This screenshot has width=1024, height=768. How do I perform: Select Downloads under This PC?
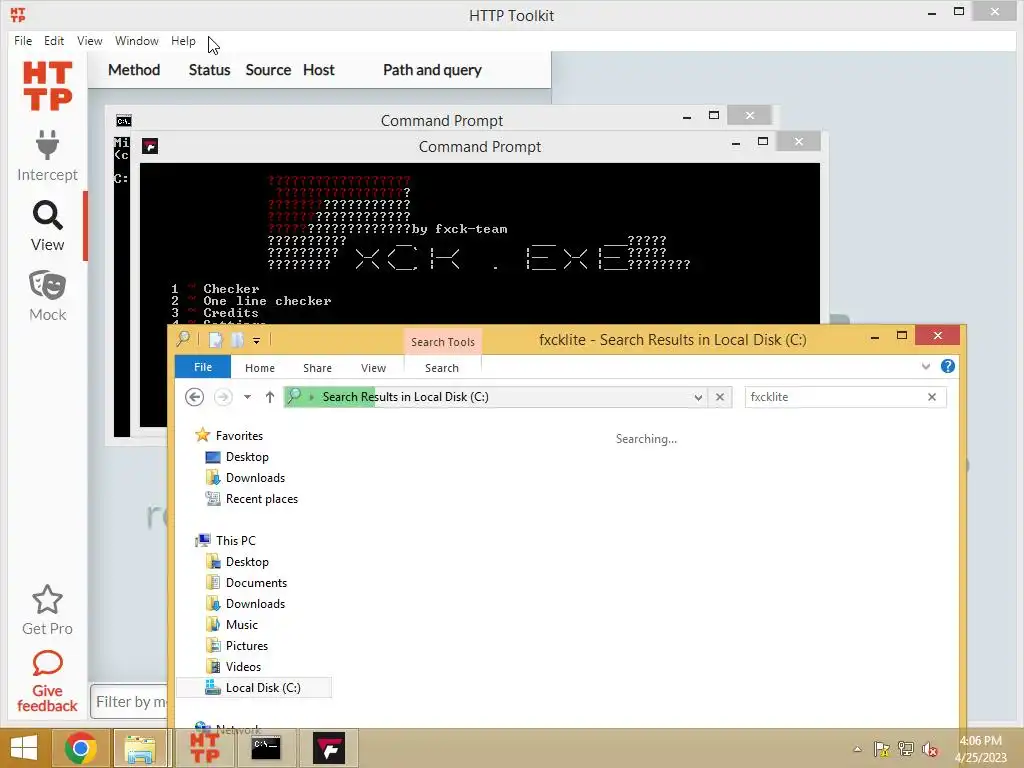[x=255, y=603]
